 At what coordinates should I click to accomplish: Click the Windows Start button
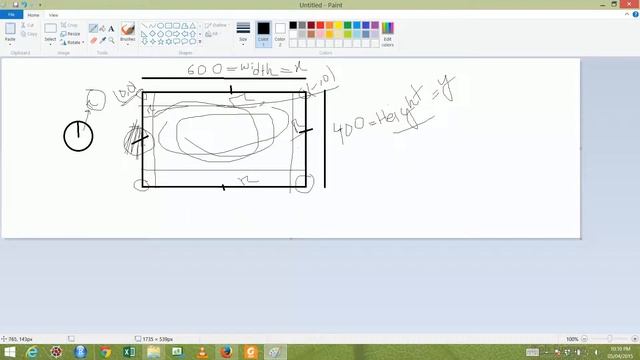(x=9, y=352)
